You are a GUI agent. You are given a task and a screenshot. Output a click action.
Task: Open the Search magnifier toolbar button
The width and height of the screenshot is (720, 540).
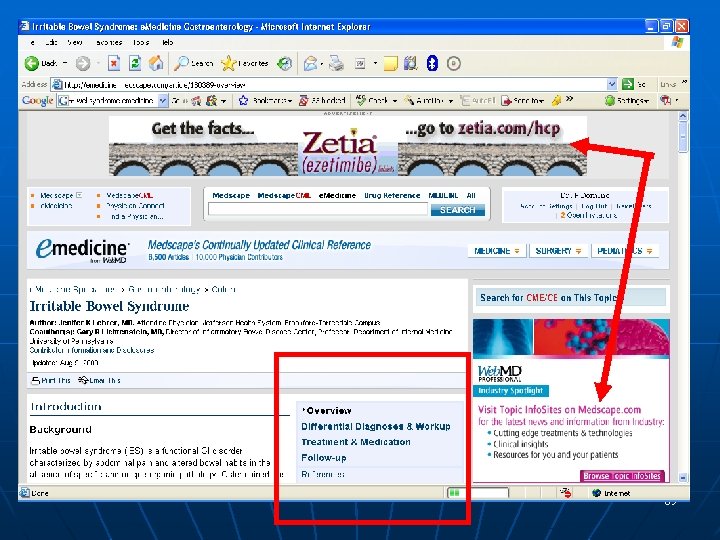click(x=193, y=63)
